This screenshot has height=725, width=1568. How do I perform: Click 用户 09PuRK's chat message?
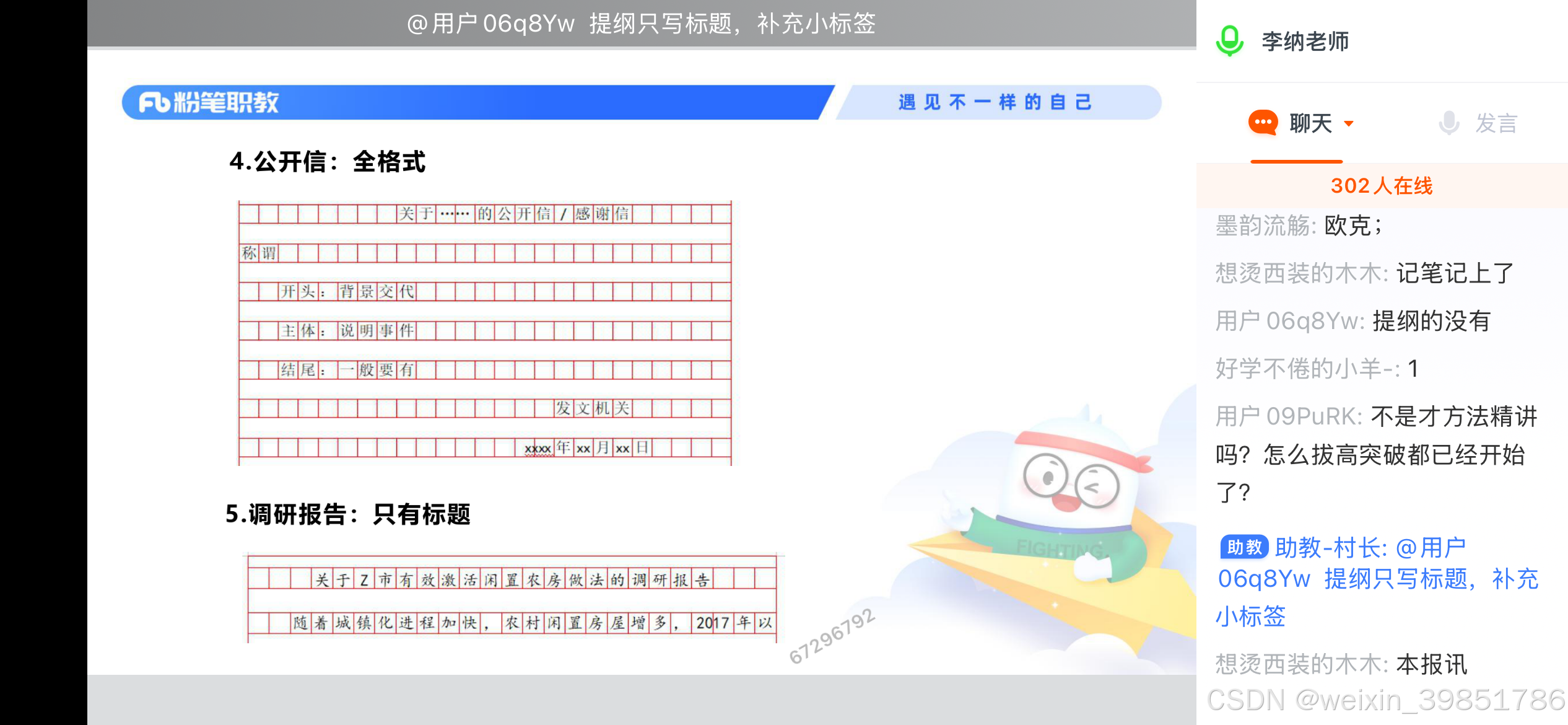coord(1376,454)
